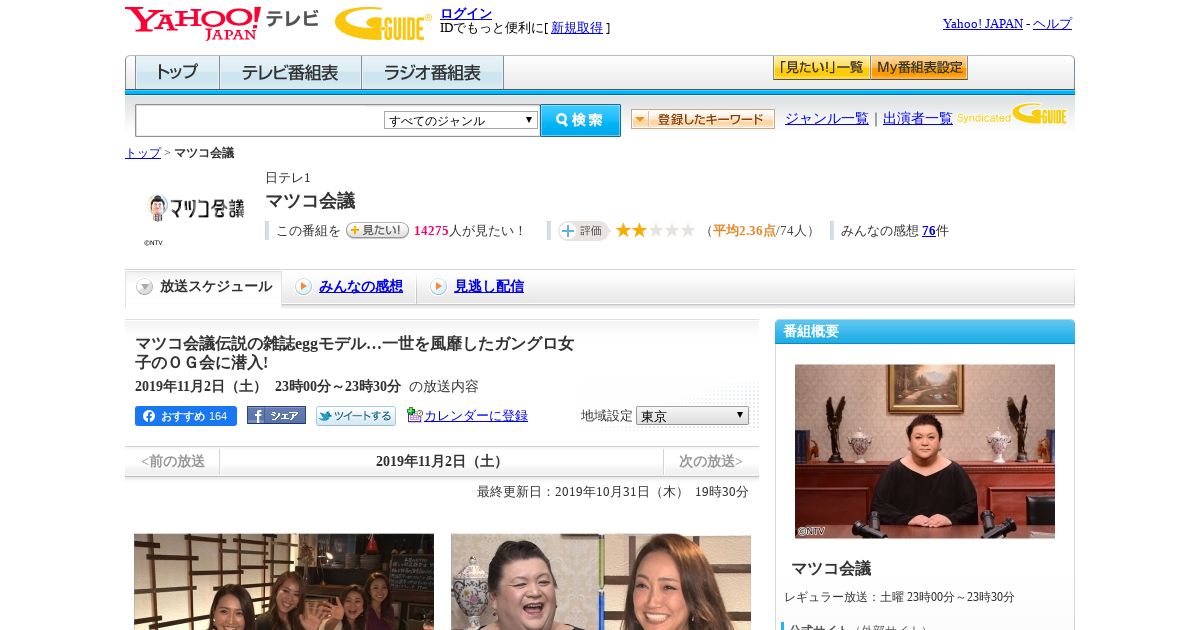Open ジャンル一覧 link
The width and height of the screenshot is (1200, 630).
tap(827, 118)
